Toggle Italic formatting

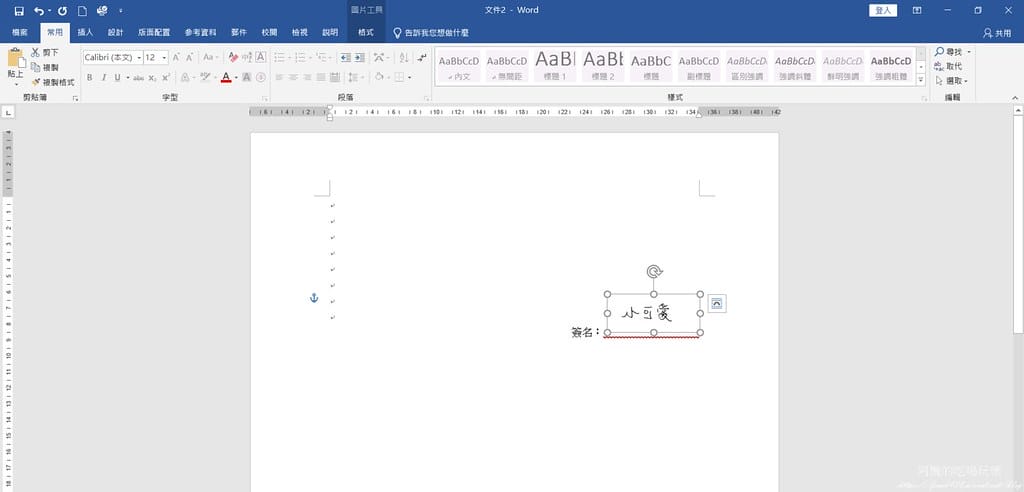pyautogui.click(x=103, y=77)
